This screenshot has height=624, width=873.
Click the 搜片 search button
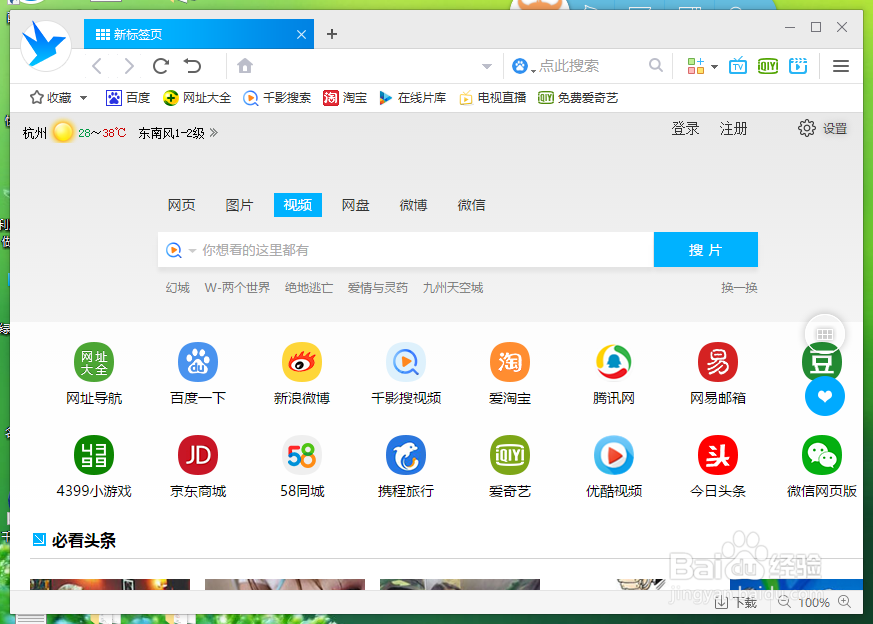[x=705, y=250]
